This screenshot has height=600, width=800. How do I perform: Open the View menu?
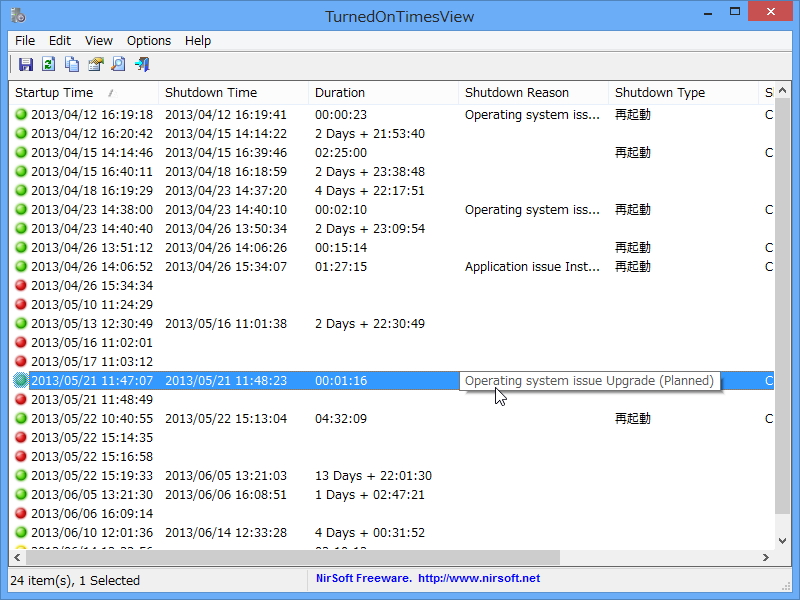pos(98,41)
